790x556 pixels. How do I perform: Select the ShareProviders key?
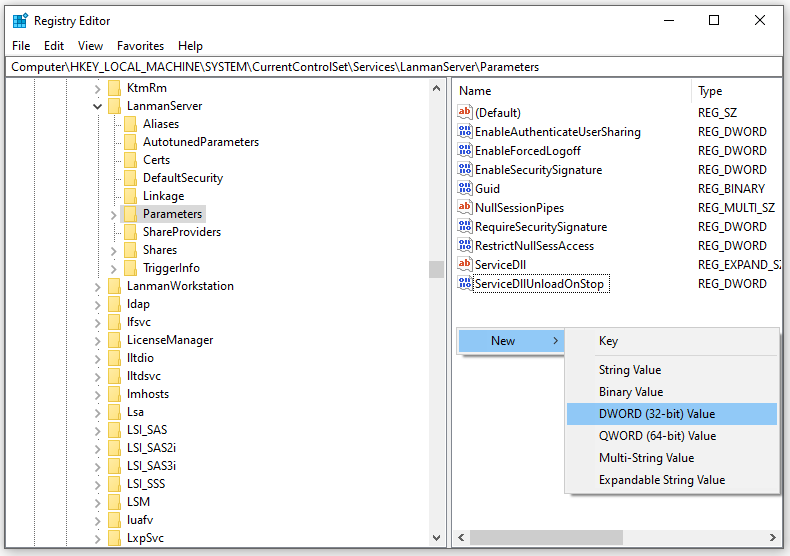[x=182, y=232]
